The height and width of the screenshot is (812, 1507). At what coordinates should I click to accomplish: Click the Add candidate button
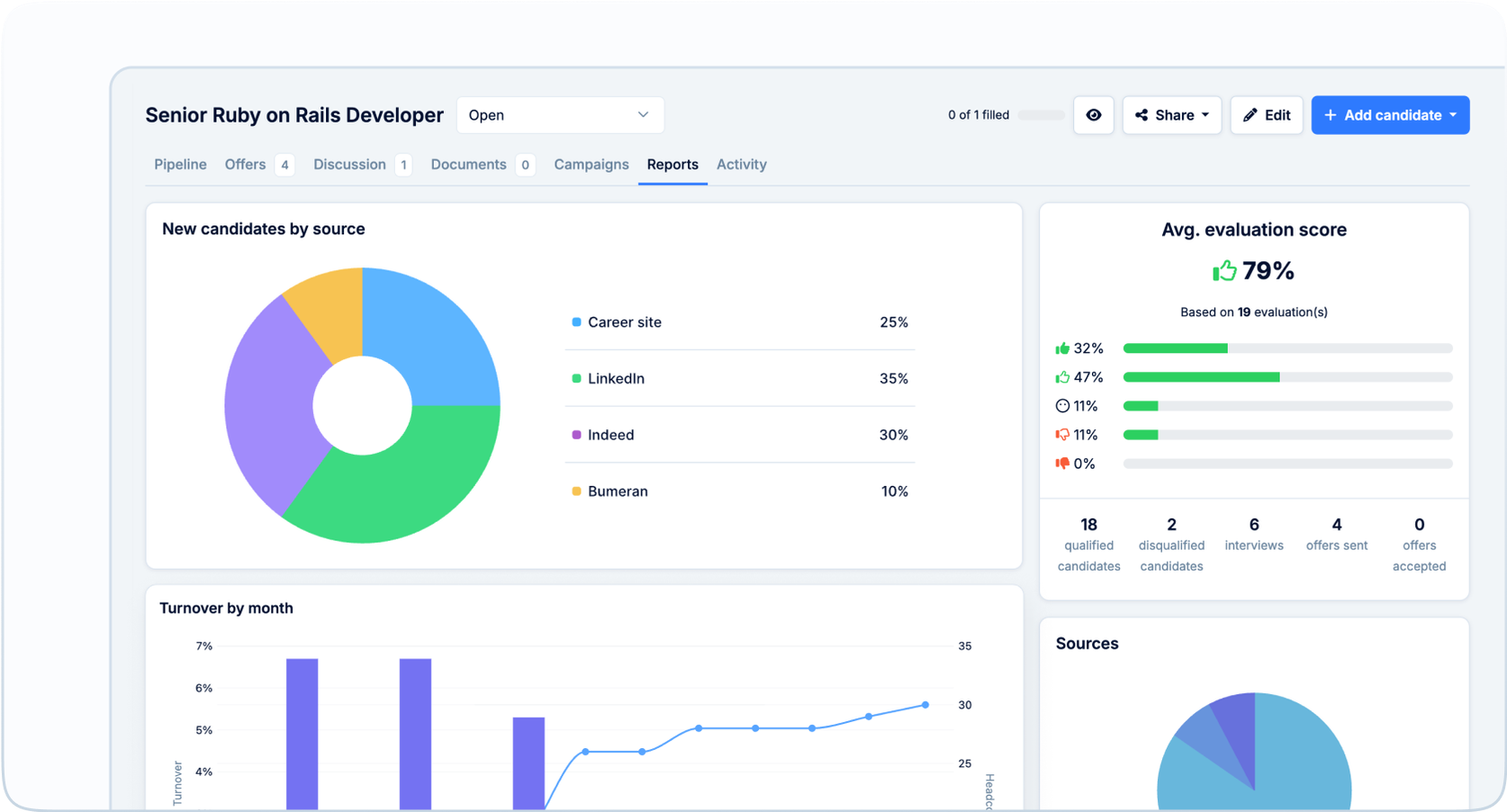pyautogui.click(x=1390, y=115)
